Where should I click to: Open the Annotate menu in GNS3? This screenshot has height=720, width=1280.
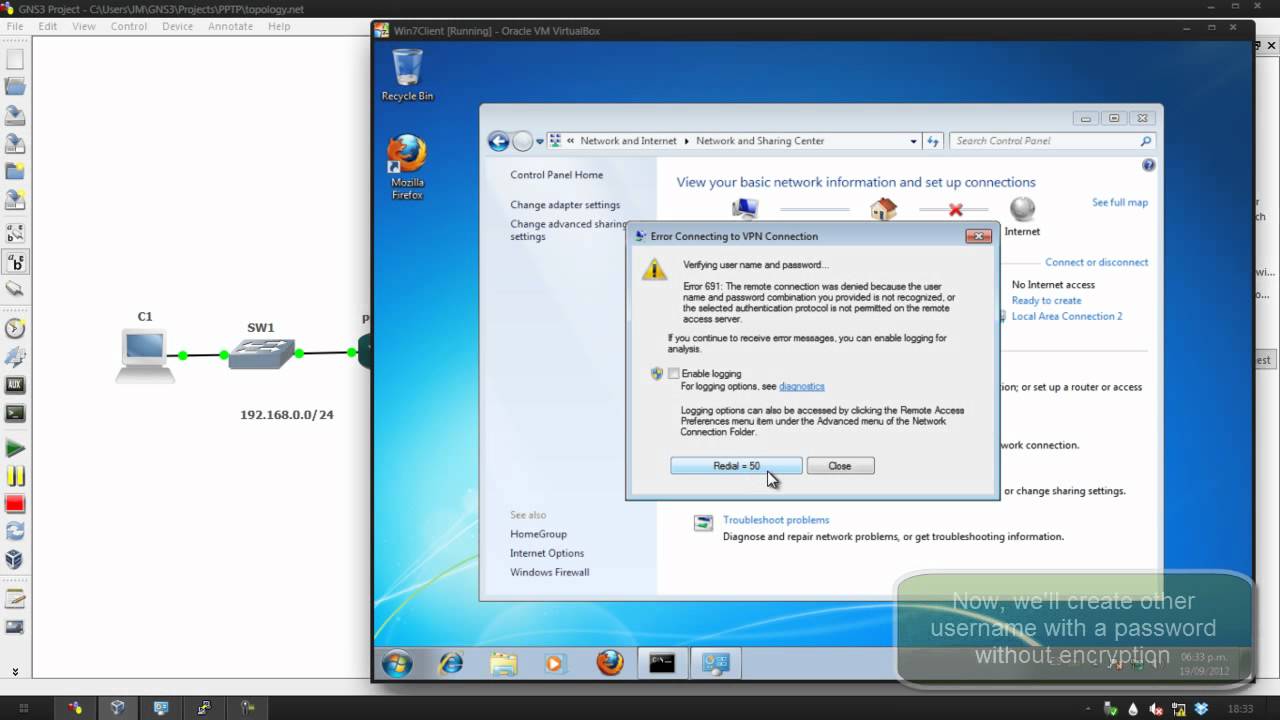click(231, 26)
